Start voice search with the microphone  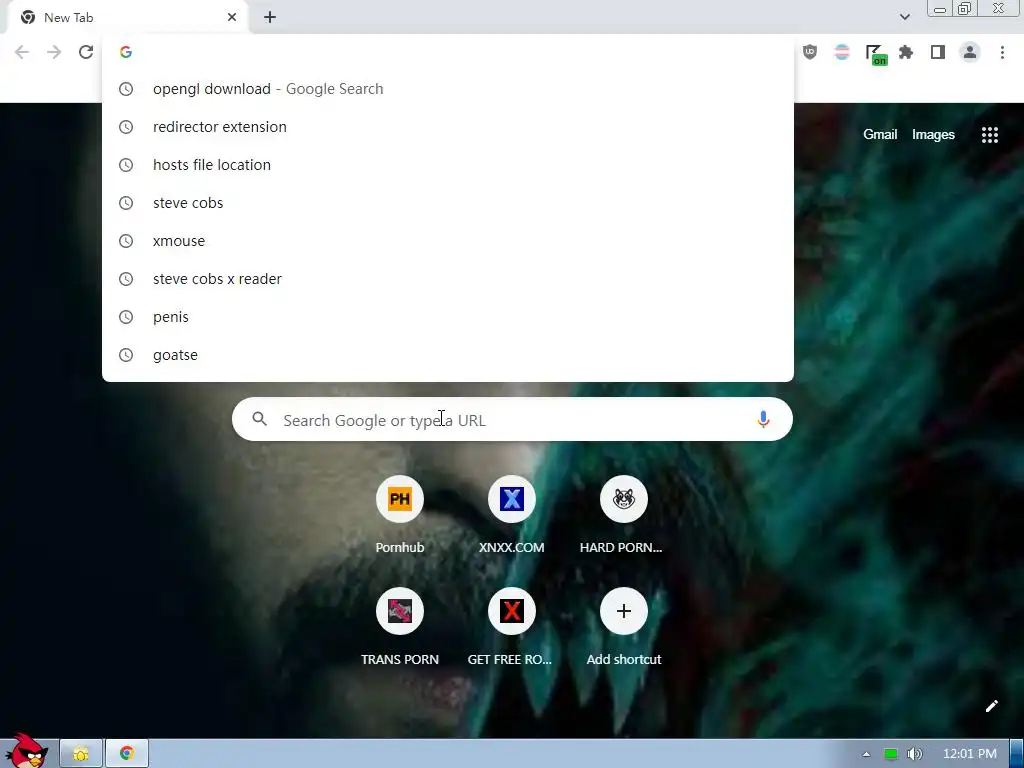click(x=763, y=419)
